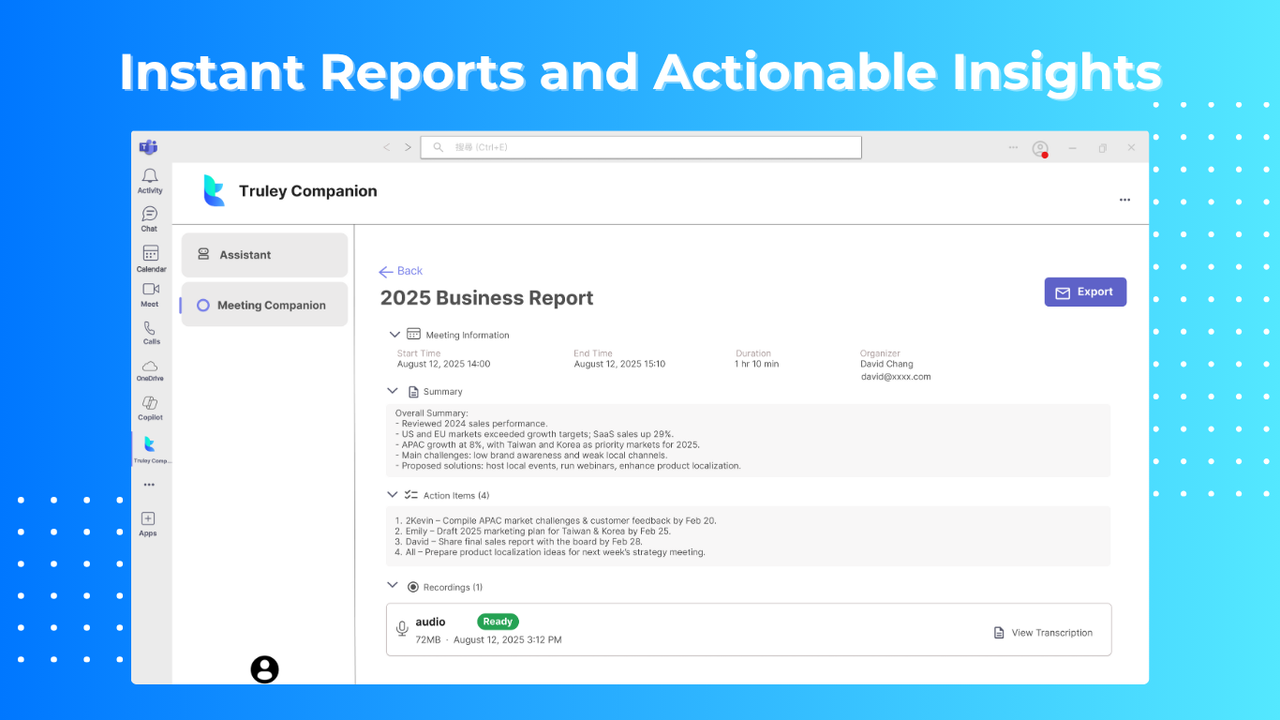This screenshot has width=1280, height=720.
Task: Click the 'Main challenges' summary line
Action: [x=531, y=455]
